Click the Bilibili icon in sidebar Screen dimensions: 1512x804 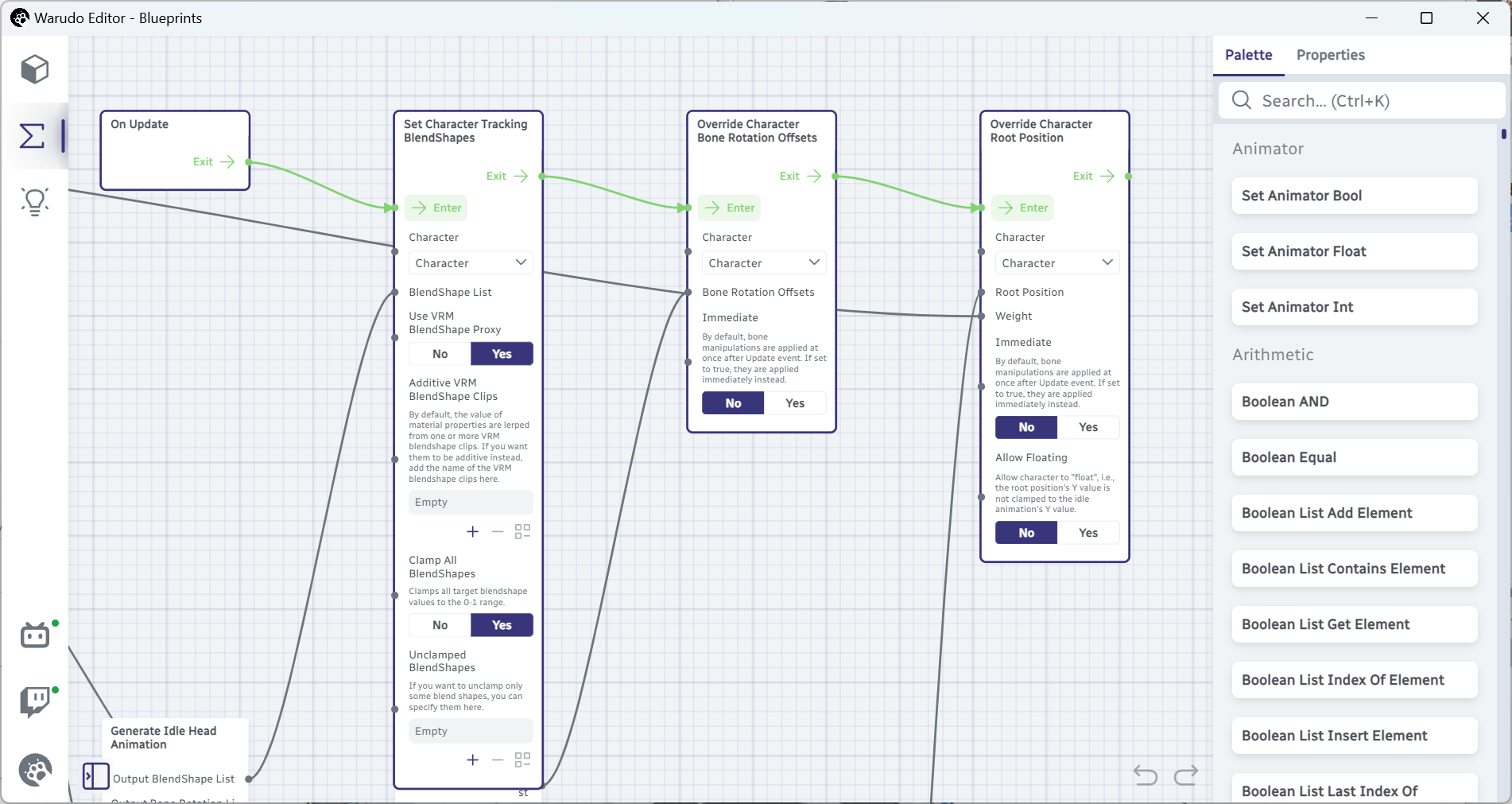coord(35,635)
